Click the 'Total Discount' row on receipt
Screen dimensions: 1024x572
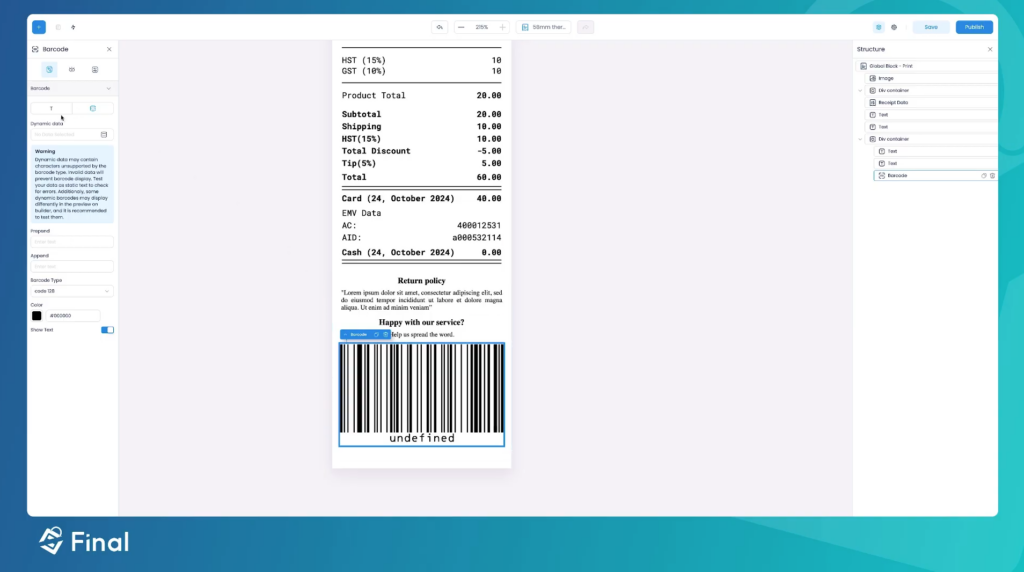tap(421, 151)
